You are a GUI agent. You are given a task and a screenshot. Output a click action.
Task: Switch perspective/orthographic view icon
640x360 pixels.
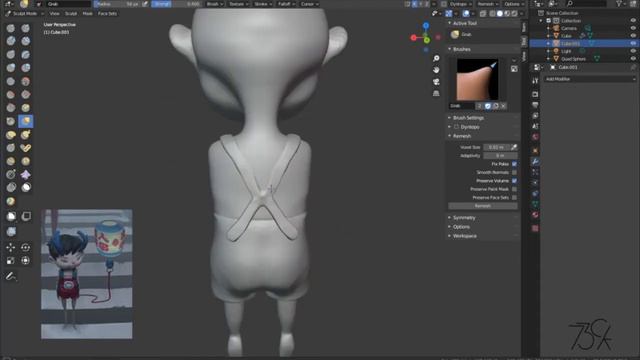tap(436, 93)
